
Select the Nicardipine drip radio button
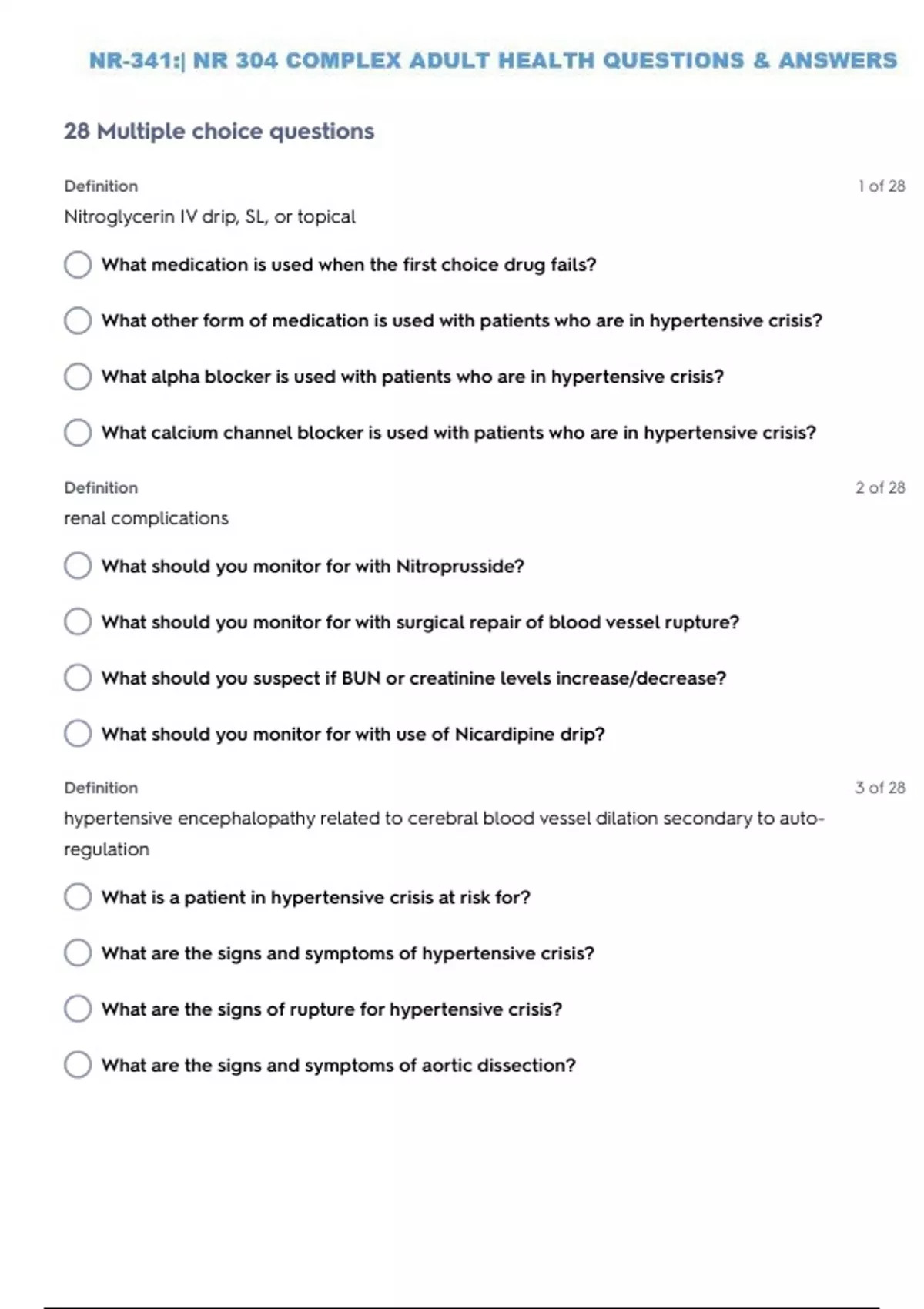[x=78, y=734]
